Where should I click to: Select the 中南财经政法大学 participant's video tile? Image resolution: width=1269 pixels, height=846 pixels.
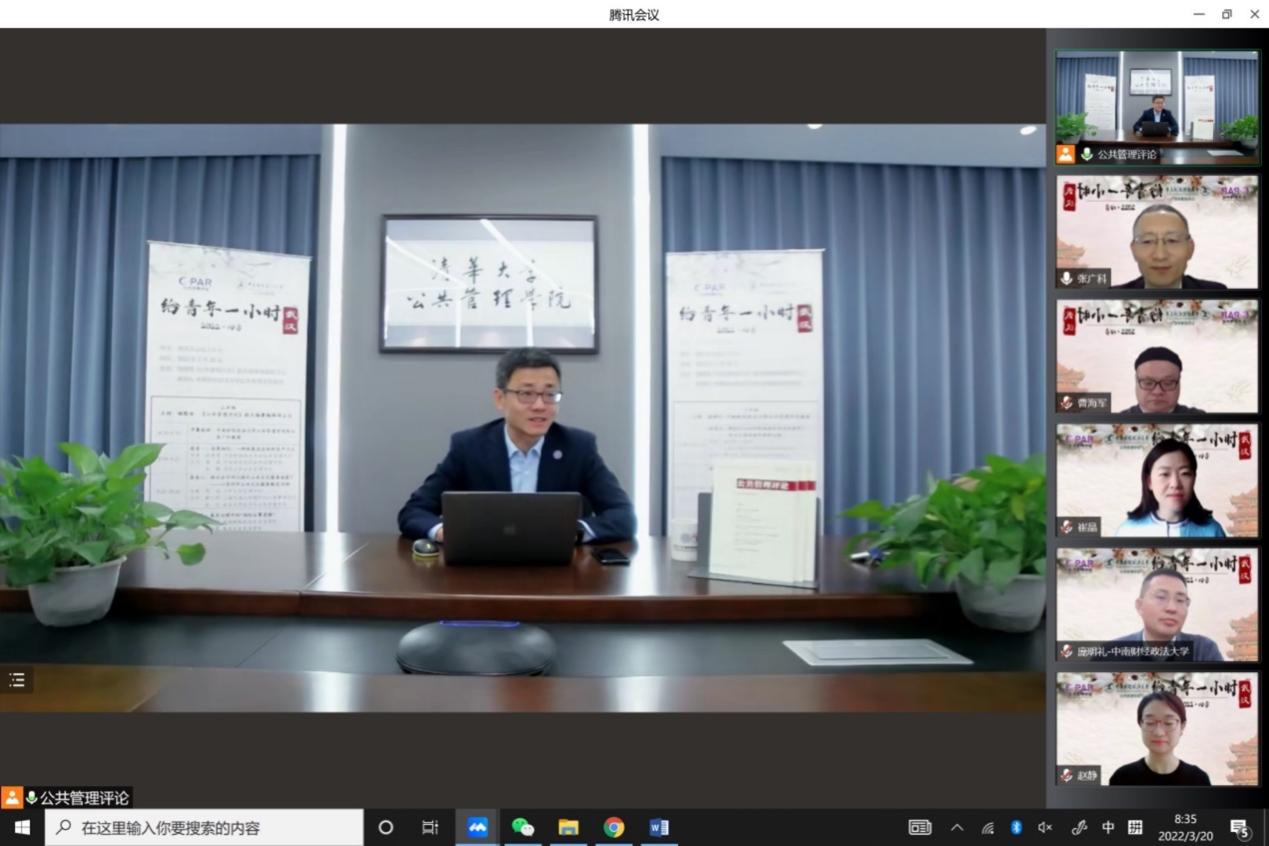[x=1157, y=603]
